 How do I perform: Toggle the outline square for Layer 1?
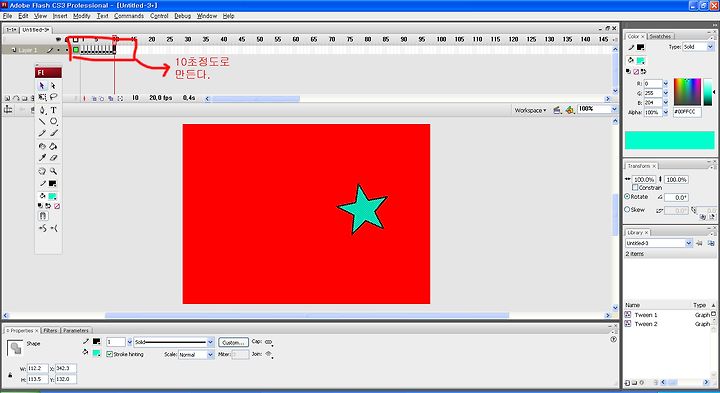[76, 50]
